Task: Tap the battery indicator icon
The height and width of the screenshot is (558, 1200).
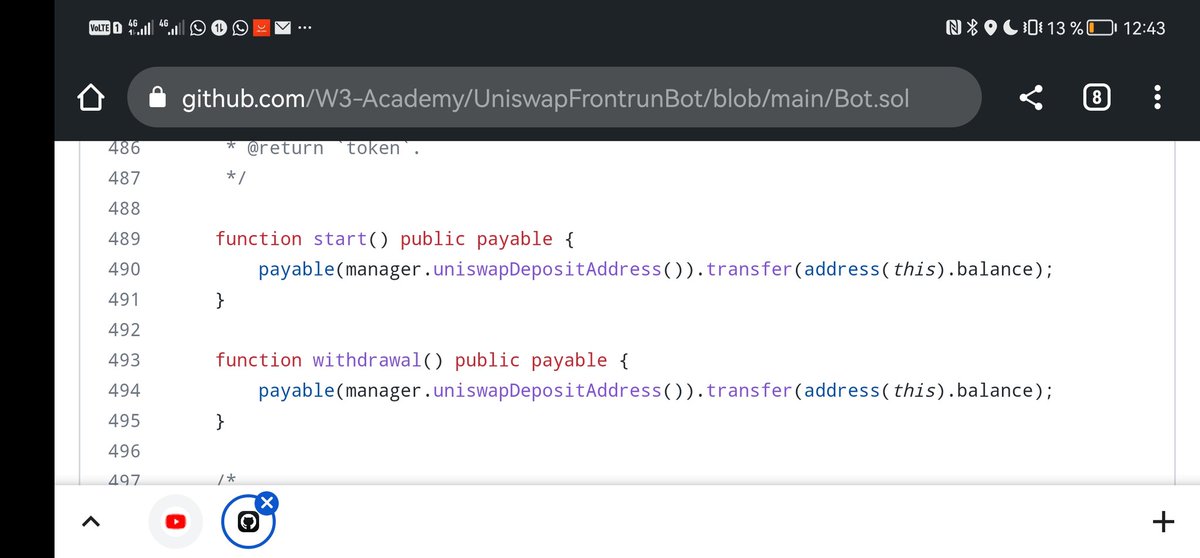Action: 1102,29
